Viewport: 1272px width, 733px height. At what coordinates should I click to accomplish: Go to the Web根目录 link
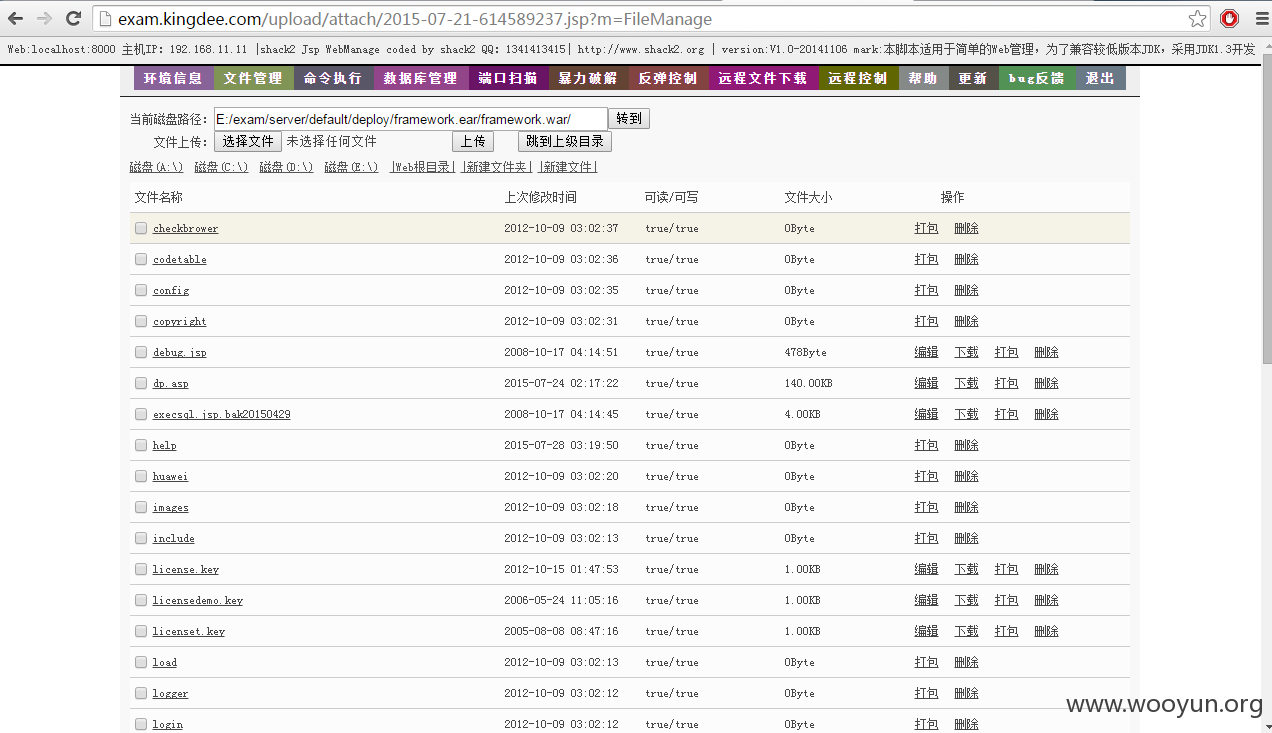tap(422, 167)
